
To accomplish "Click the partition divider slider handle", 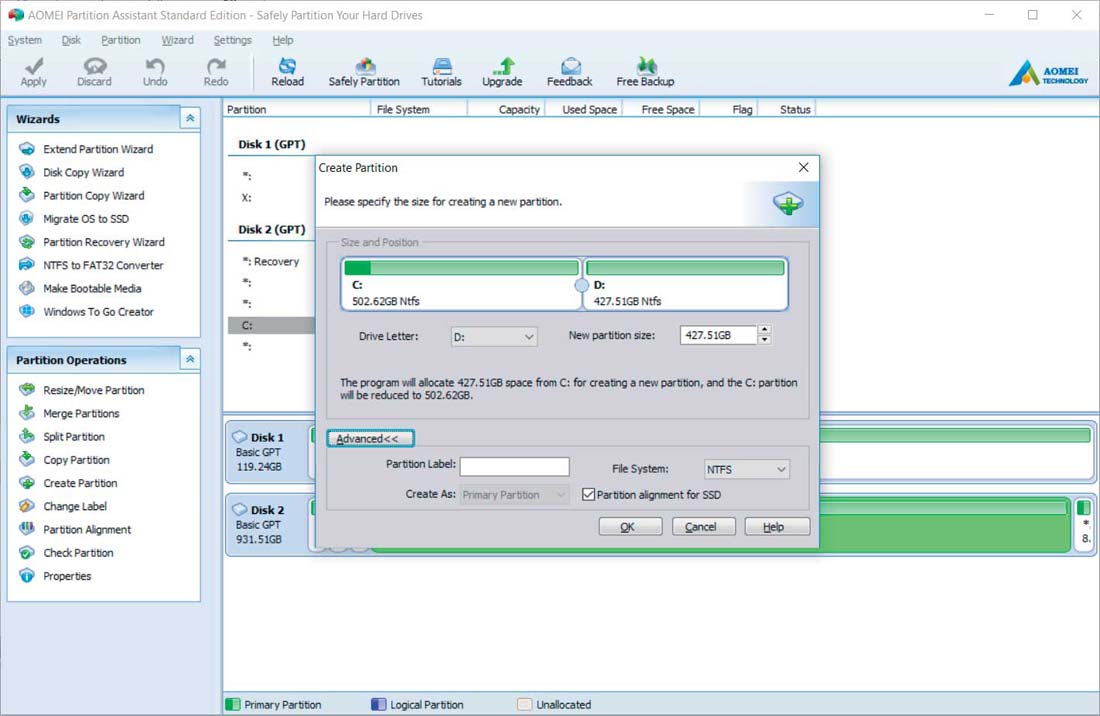I will (582, 285).
